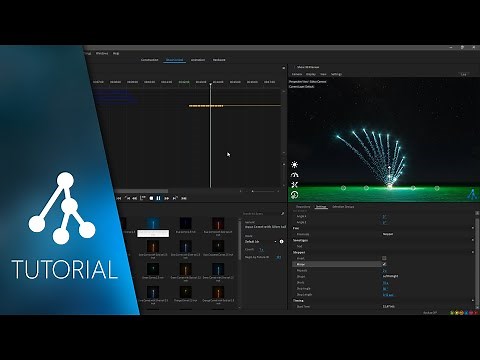Open the View menu in 3D view

pyautogui.click(x=323, y=74)
